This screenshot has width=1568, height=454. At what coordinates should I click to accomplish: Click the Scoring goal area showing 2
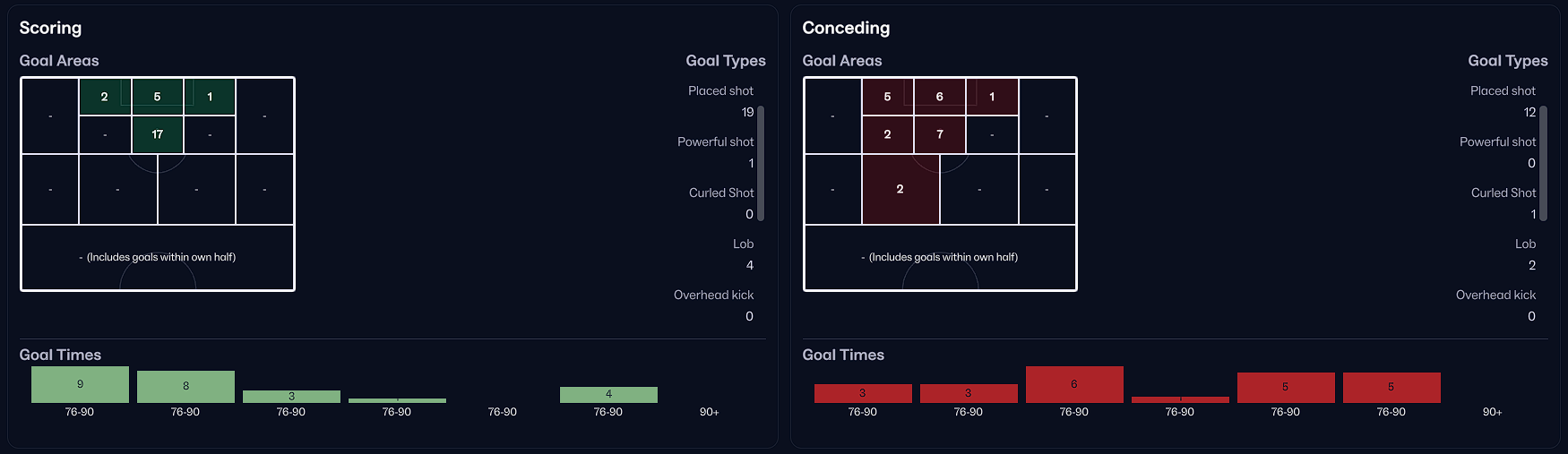pos(105,97)
